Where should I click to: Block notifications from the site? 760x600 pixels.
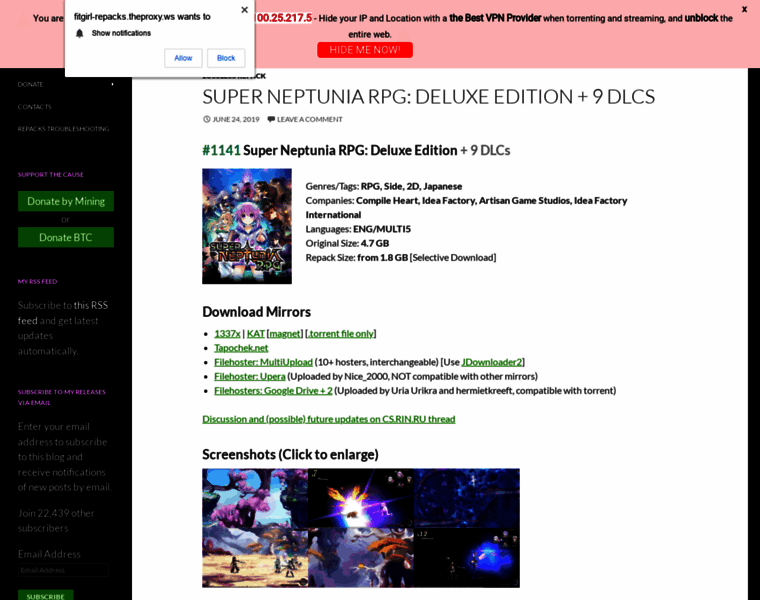pyautogui.click(x=226, y=58)
